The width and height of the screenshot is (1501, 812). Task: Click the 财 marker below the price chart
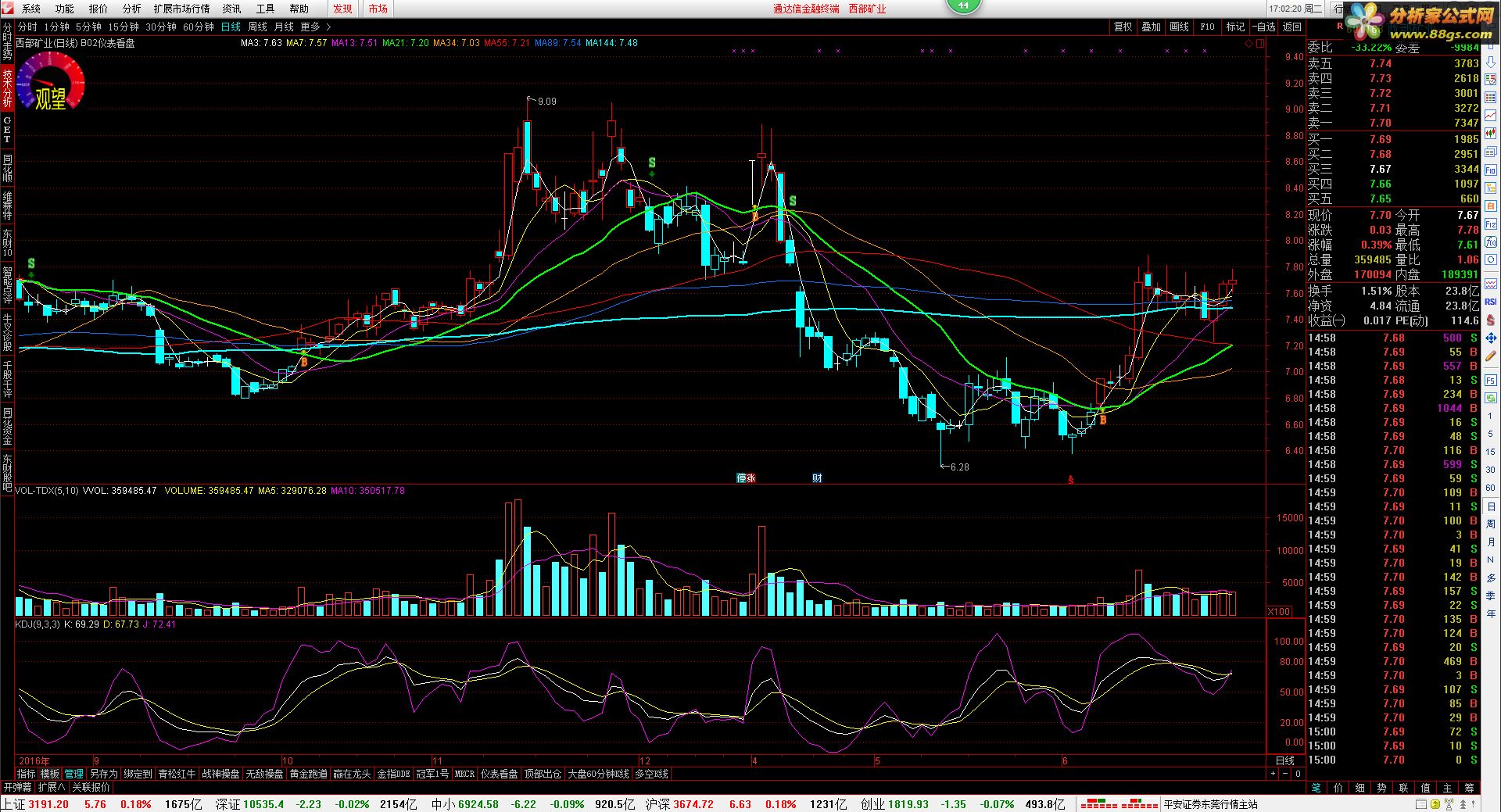pos(817,478)
